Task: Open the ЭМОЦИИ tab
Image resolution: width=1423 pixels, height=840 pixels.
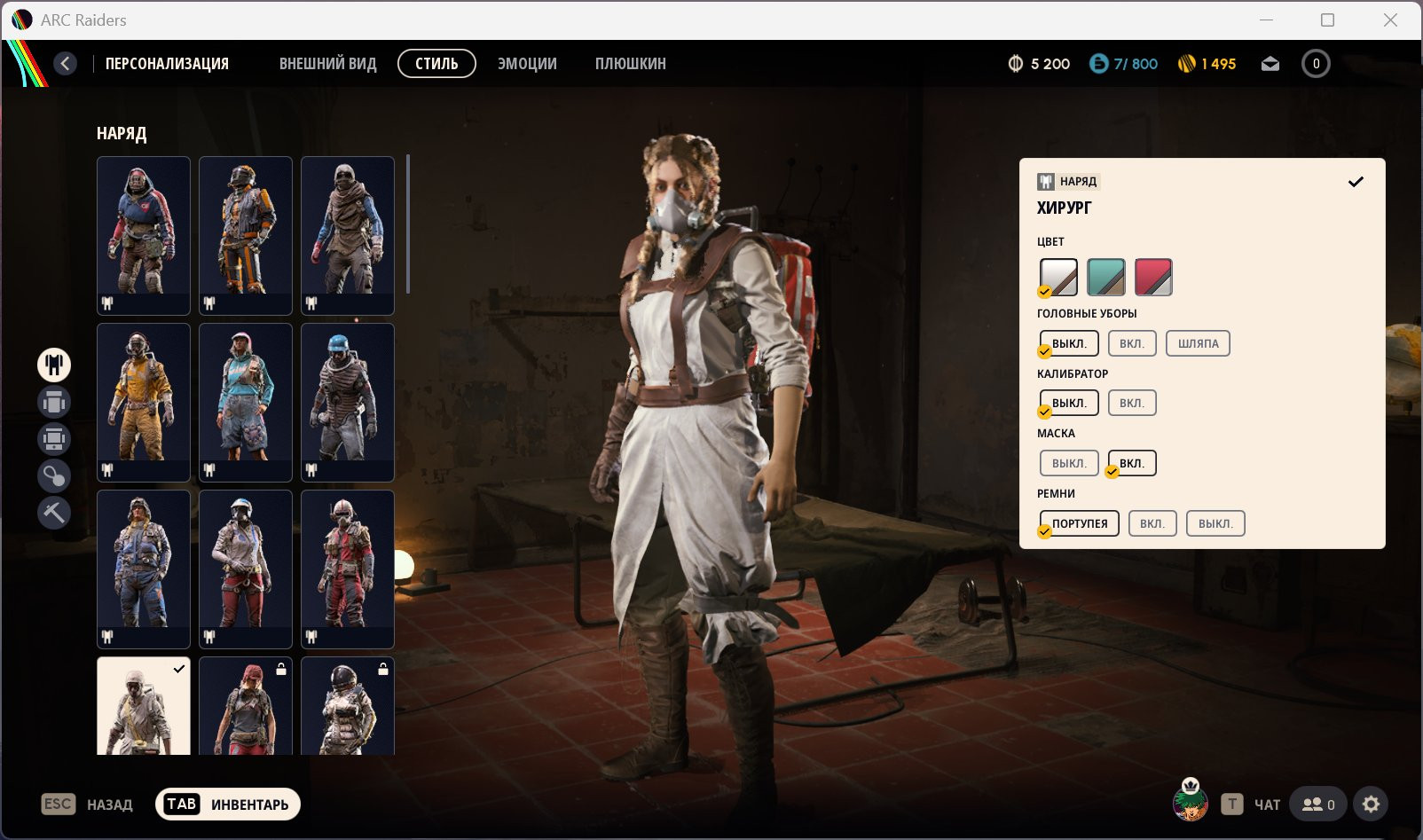Action: (x=527, y=64)
